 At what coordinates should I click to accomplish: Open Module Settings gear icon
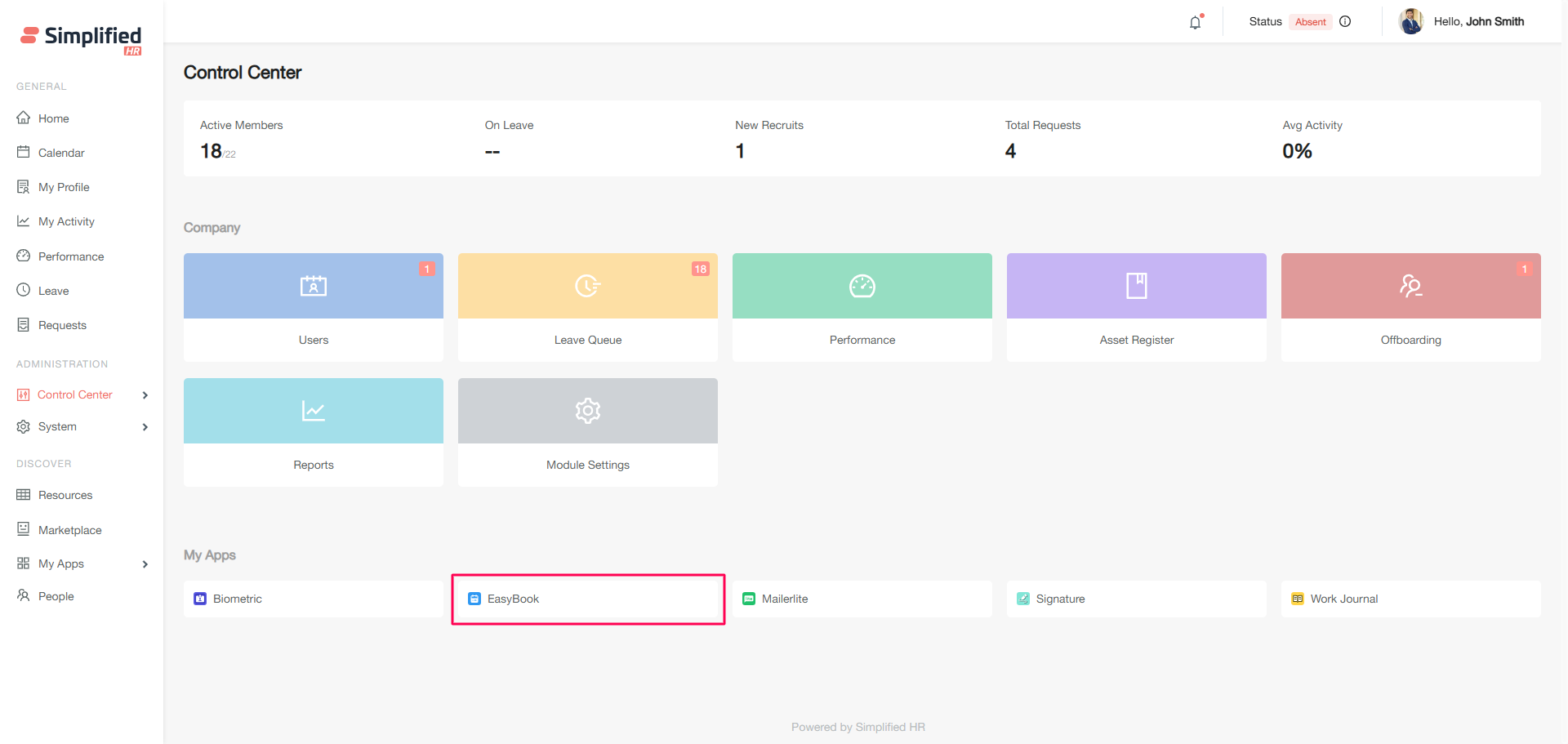click(x=587, y=411)
